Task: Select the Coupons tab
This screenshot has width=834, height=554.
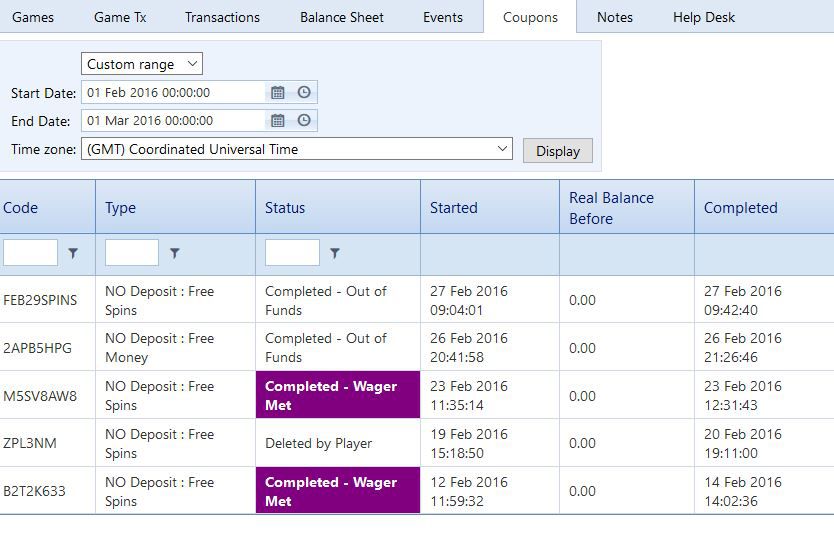Action: click(530, 17)
